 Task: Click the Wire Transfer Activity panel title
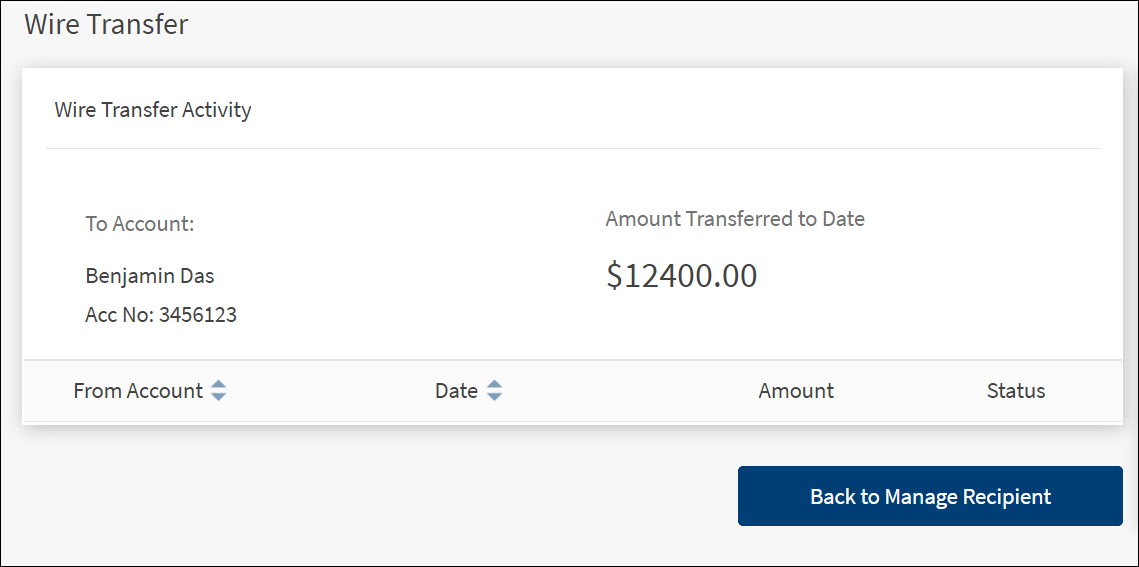coord(153,110)
